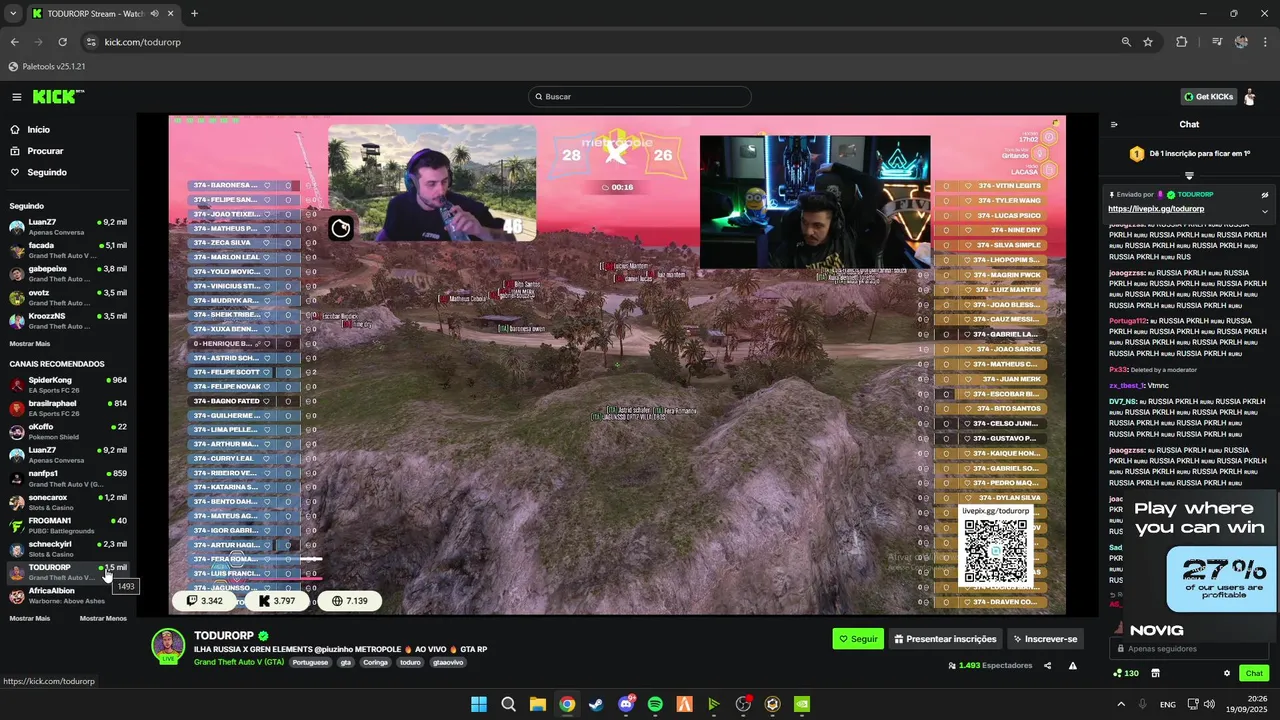This screenshot has width=1280, height=720.
Task: Open Chrome extensions puzzle icon
Action: click(x=1182, y=42)
